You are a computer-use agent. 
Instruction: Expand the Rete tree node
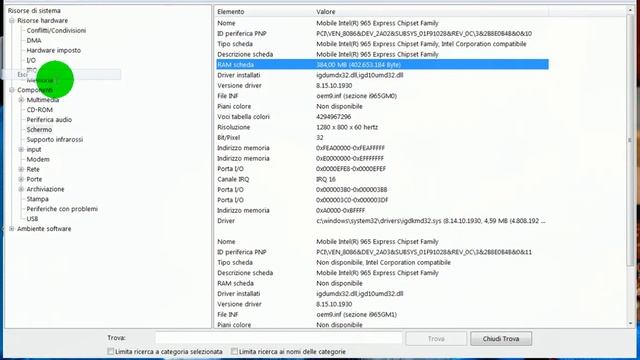21,169
